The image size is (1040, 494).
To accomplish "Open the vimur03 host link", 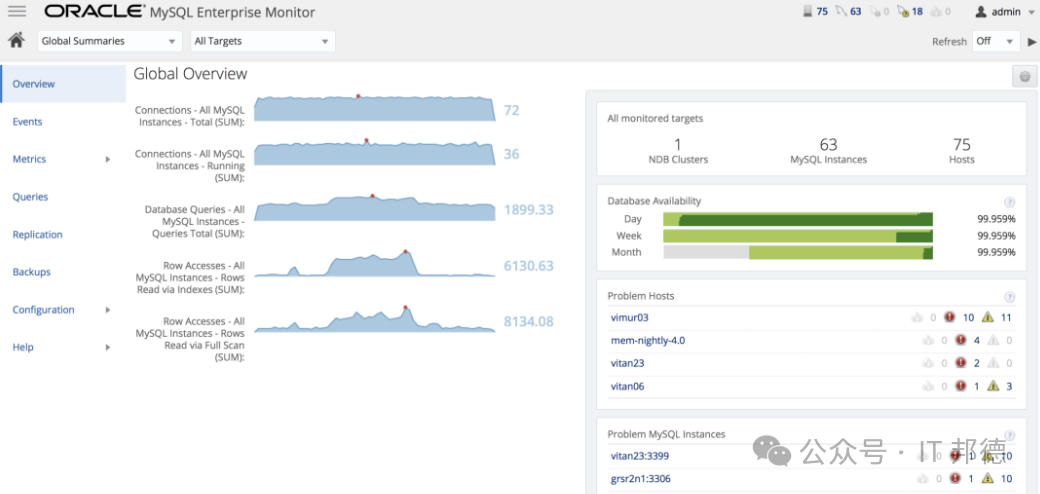I will click(x=629, y=317).
